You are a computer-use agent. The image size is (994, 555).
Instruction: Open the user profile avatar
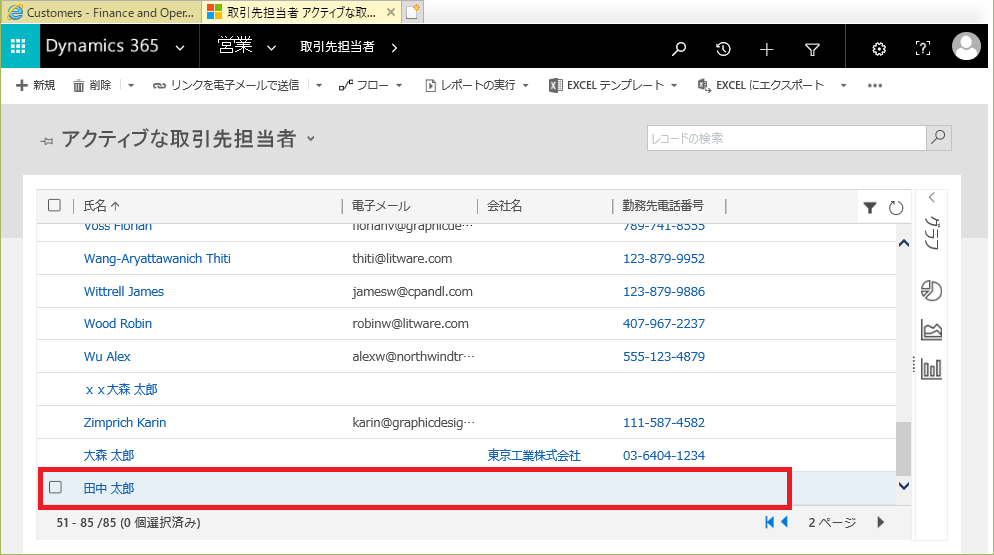tap(966, 46)
